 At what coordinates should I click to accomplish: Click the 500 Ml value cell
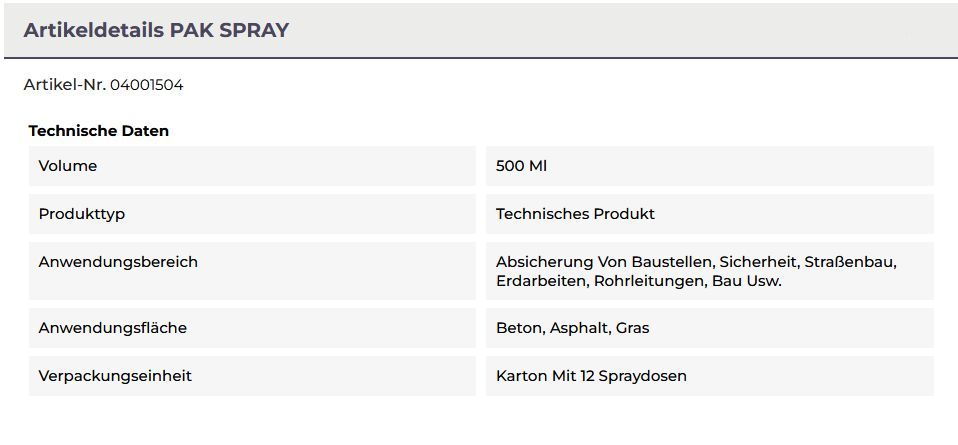(521, 166)
